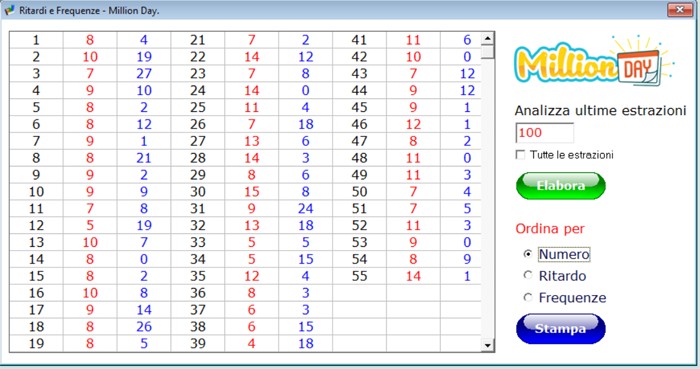Screen dimensions: 700x369
Task: Select number cell 50 in the table
Action: point(359,192)
